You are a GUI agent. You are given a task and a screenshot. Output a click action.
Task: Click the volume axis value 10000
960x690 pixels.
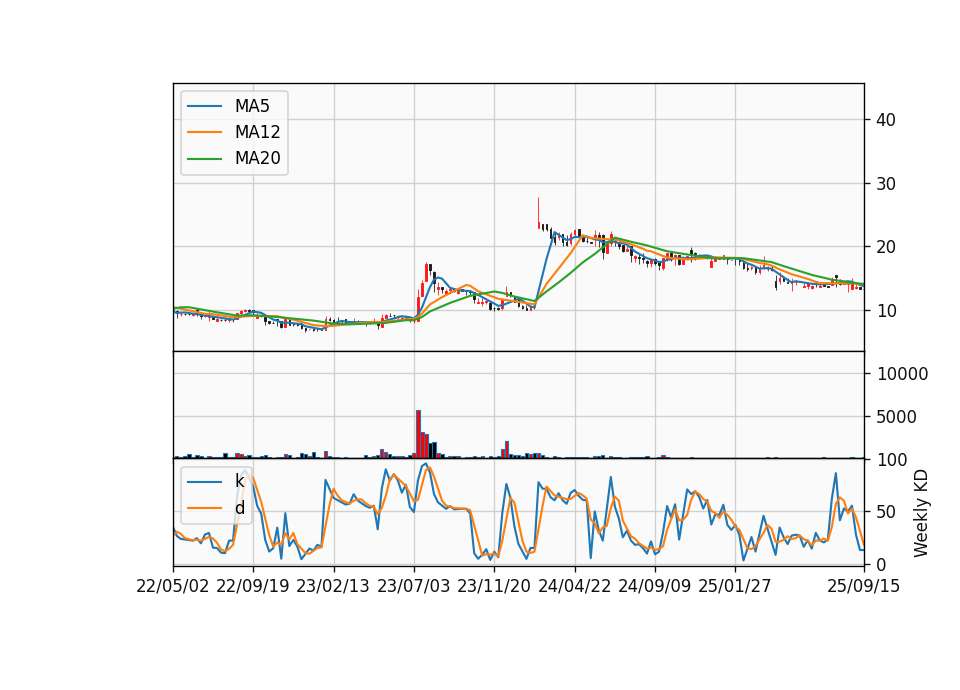tap(902, 374)
